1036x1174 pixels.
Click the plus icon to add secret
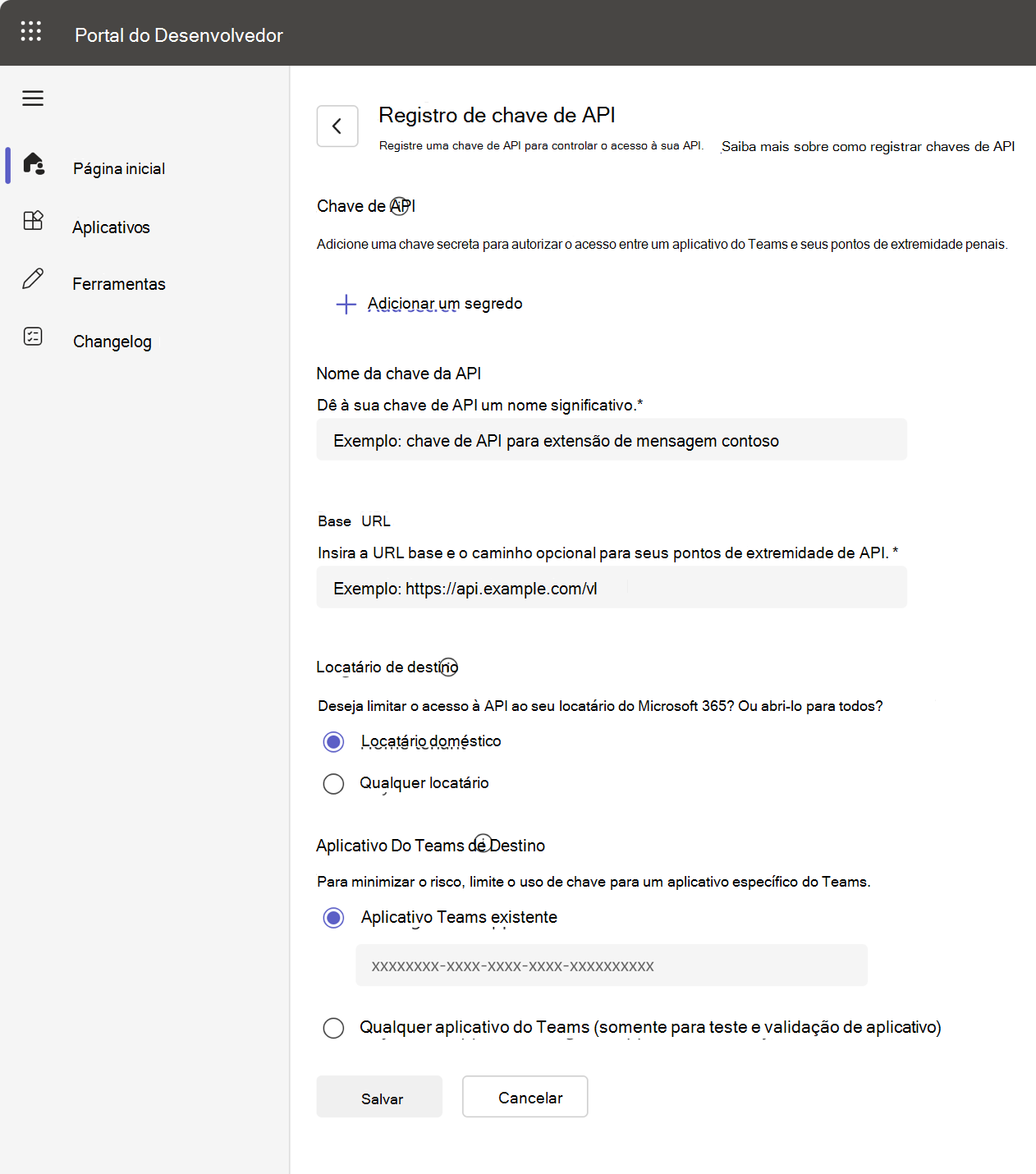tap(346, 305)
